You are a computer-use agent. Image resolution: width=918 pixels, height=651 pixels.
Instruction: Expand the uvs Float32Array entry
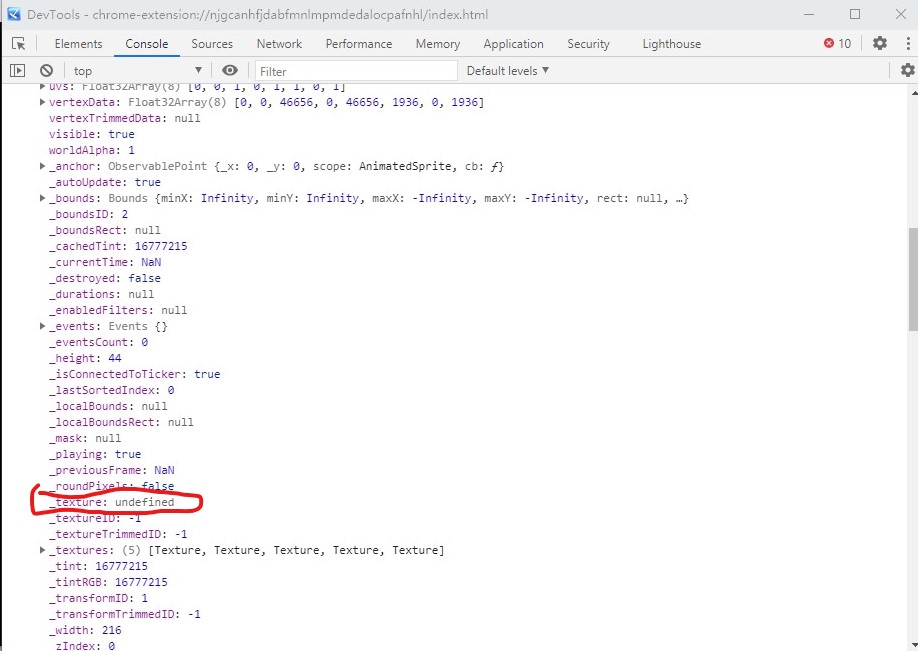coord(42,87)
